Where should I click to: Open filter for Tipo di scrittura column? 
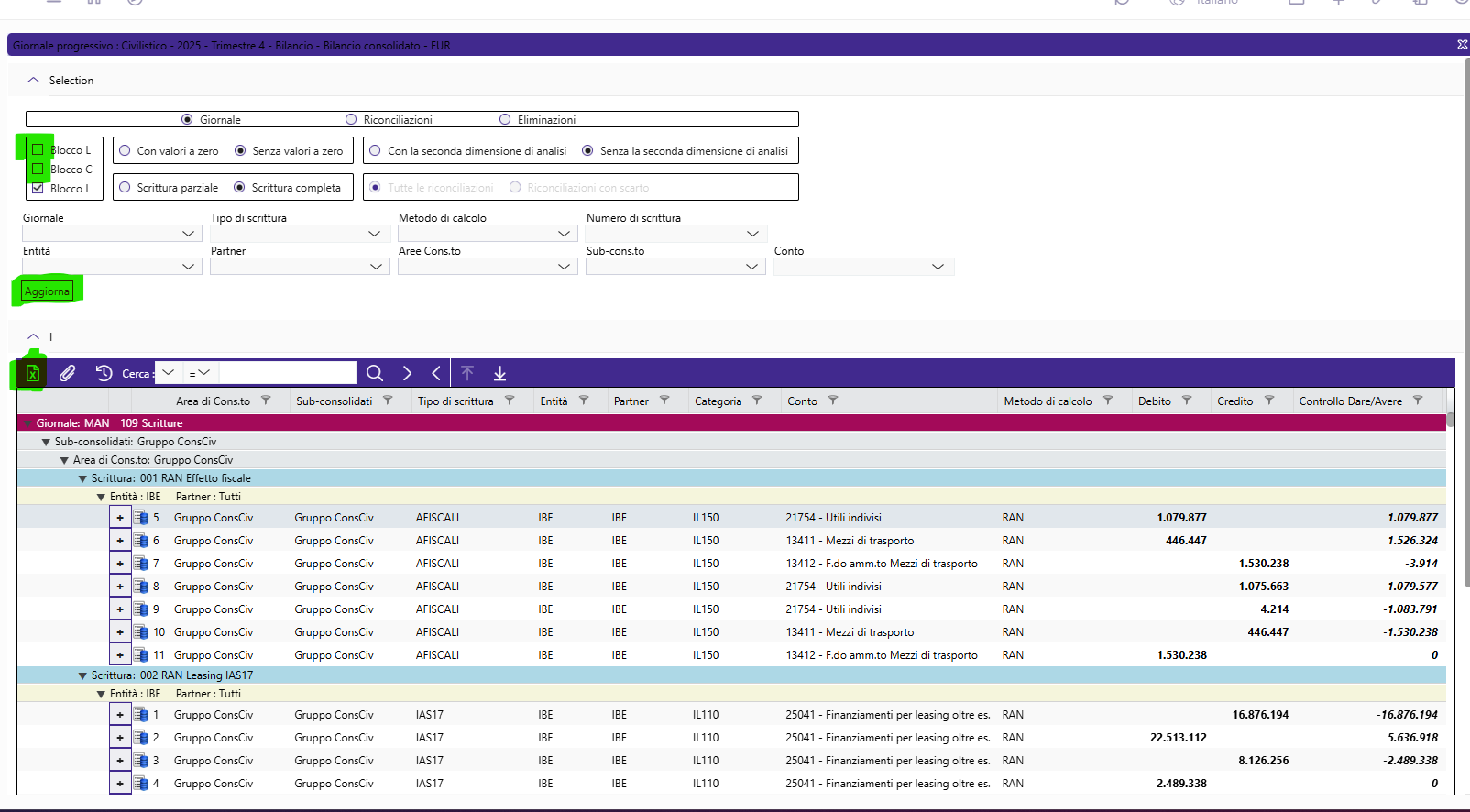(510, 401)
